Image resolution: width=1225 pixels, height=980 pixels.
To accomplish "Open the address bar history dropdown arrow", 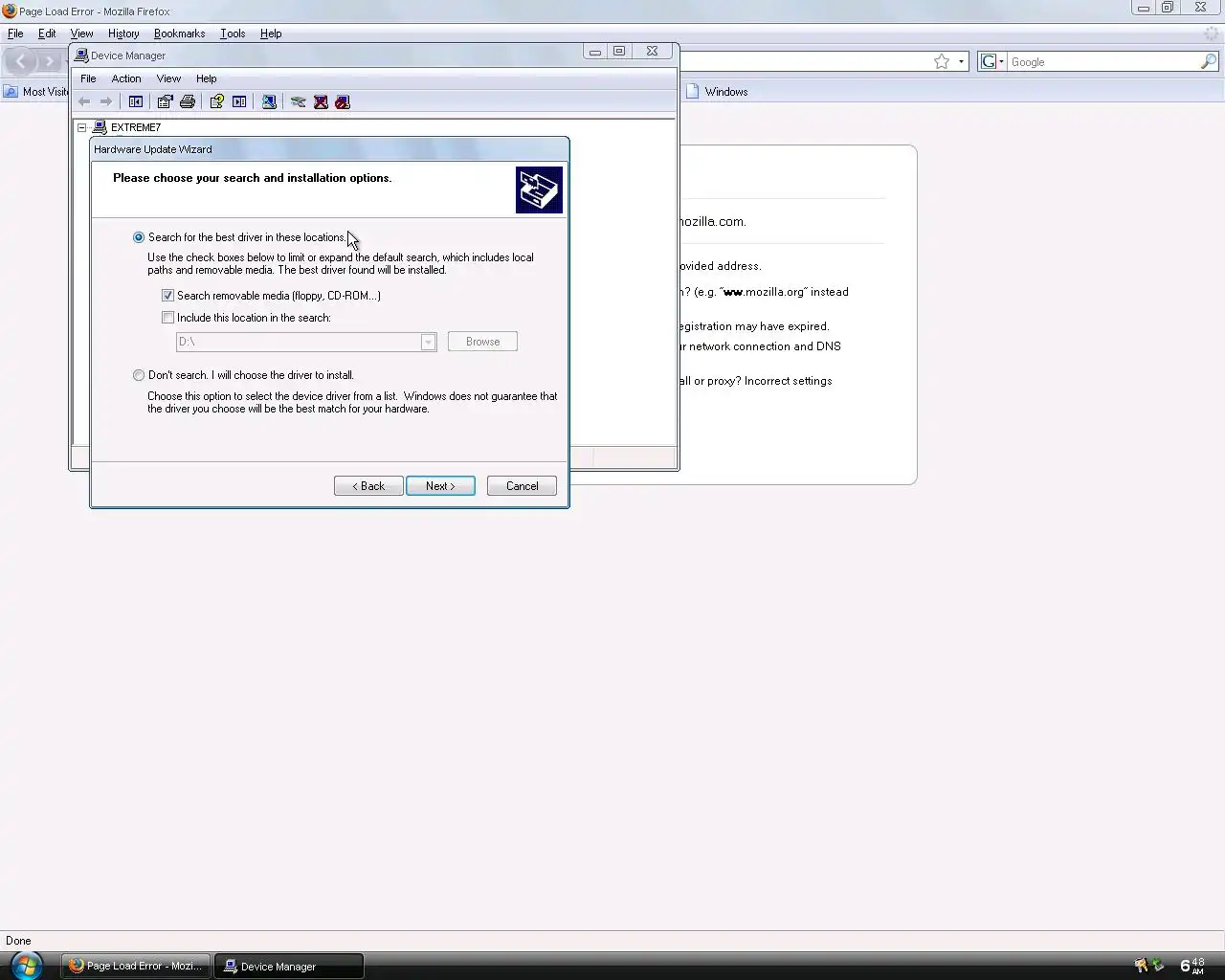I will [x=962, y=61].
